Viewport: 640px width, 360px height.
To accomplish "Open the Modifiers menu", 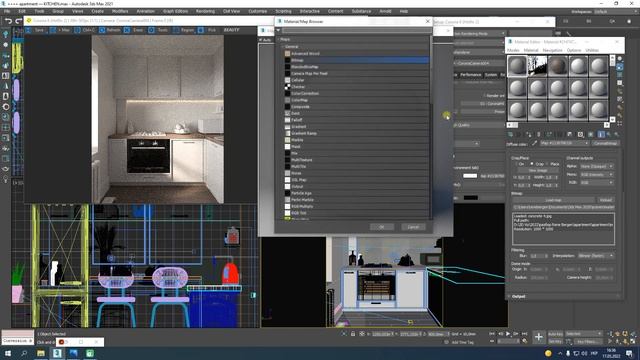I will [x=120, y=11].
